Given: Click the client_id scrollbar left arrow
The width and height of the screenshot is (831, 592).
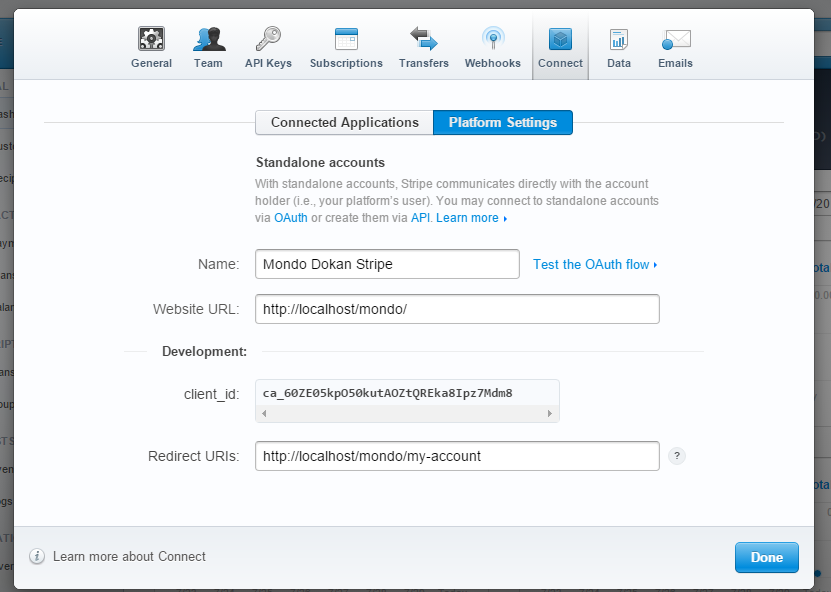Looking at the screenshot, I should coord(264,413).
